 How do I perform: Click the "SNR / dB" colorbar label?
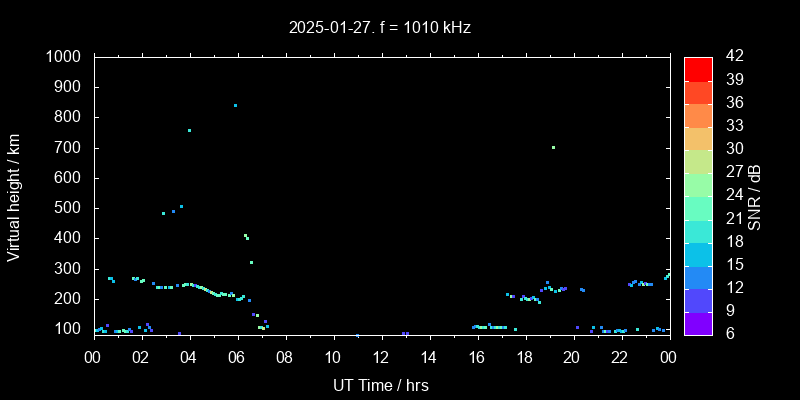tap(755, 196)
